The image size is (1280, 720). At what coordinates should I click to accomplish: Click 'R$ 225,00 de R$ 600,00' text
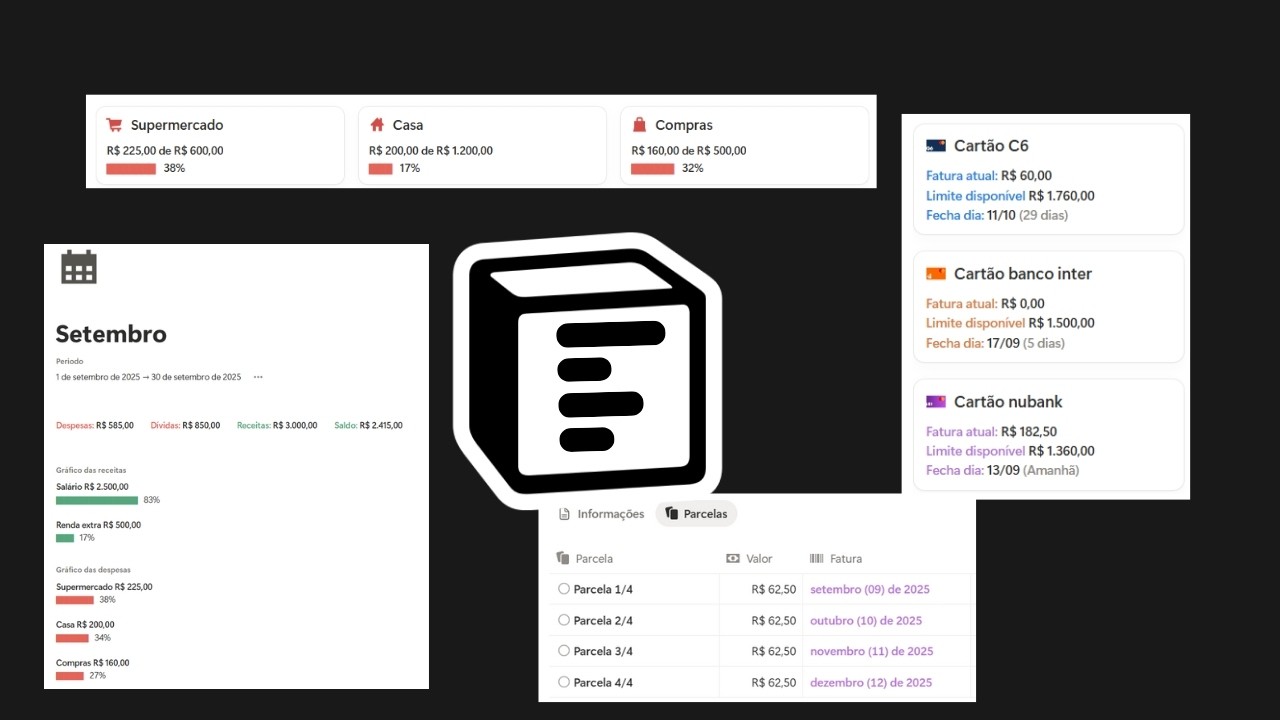165,151
